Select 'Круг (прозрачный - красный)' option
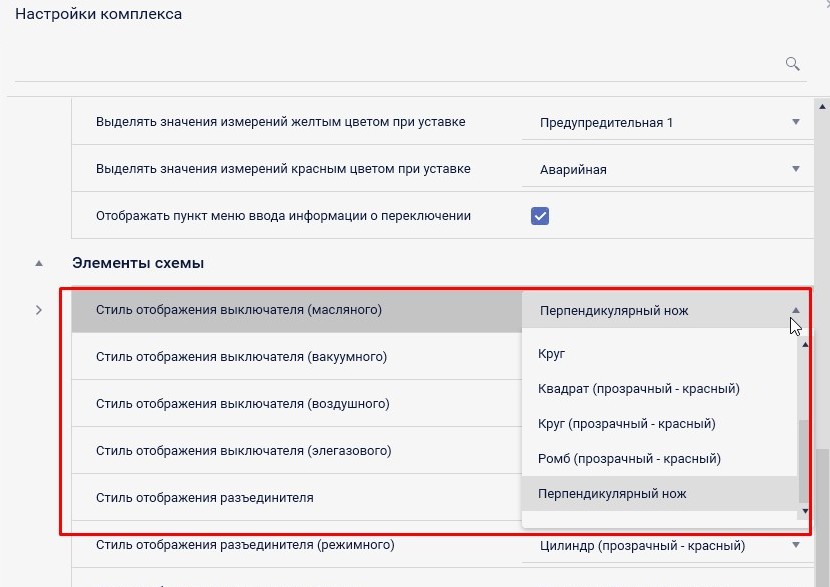 tap(626, 424)
